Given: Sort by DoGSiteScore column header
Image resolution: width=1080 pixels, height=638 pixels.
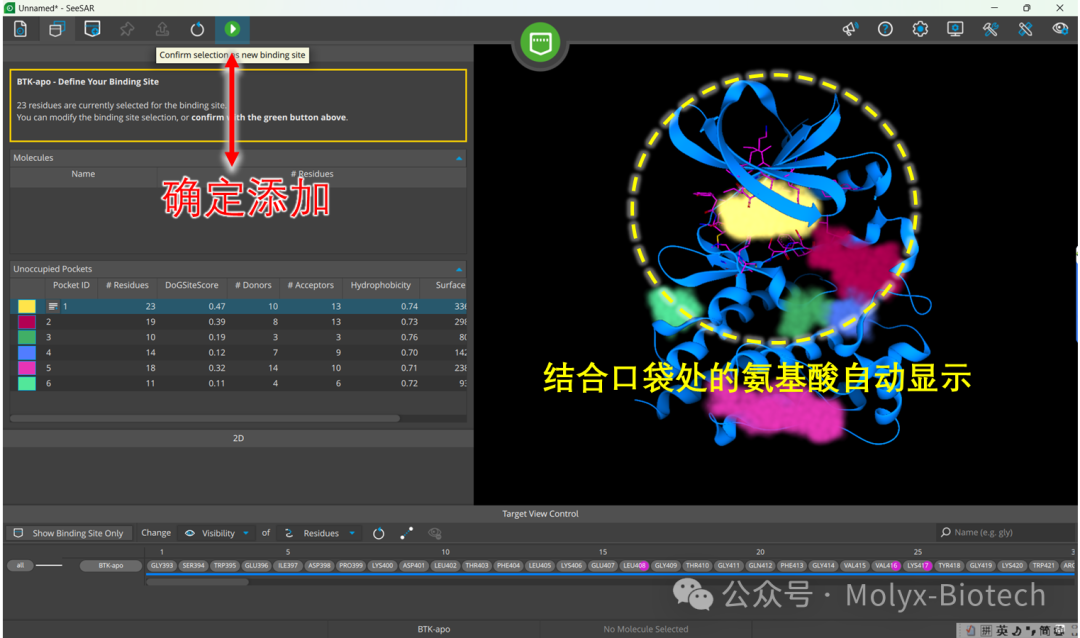Looking at the screenshot, I should [x=191, y=285].
